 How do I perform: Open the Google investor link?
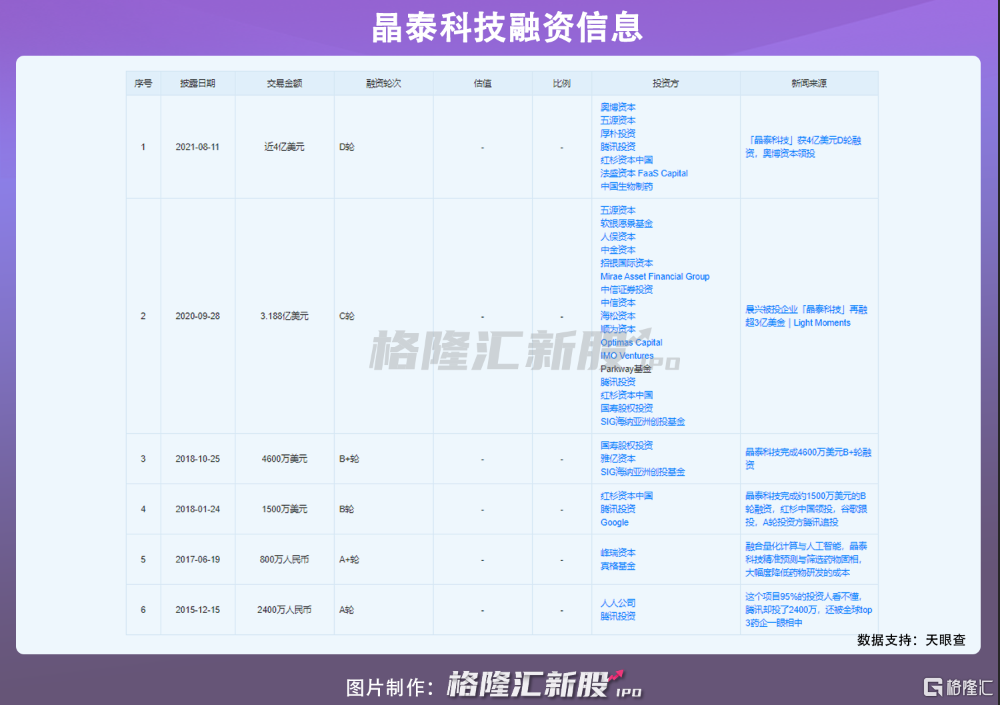(614, 522)
